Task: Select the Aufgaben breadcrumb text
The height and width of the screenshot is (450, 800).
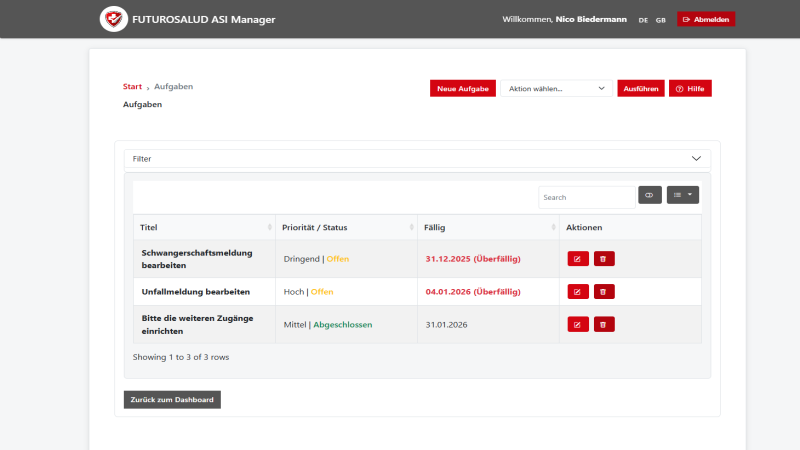Action: (x=173, y=86)
